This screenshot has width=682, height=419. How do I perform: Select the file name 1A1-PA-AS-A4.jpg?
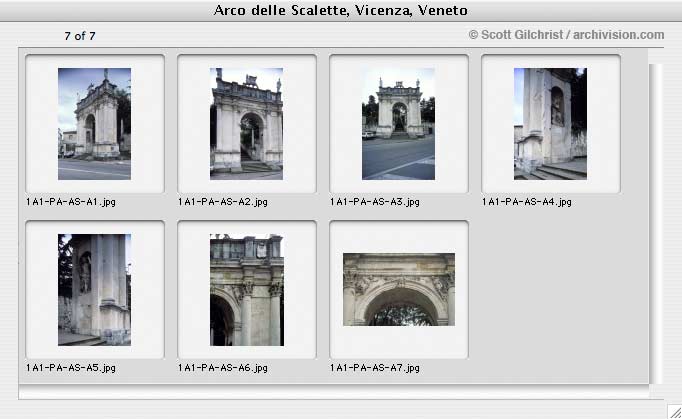pyautogui.click(x=527, y=202)
